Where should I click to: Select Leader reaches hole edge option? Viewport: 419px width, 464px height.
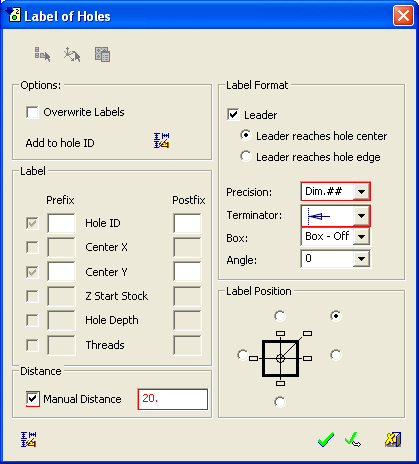pyautogui.click(x=246, y=156)
